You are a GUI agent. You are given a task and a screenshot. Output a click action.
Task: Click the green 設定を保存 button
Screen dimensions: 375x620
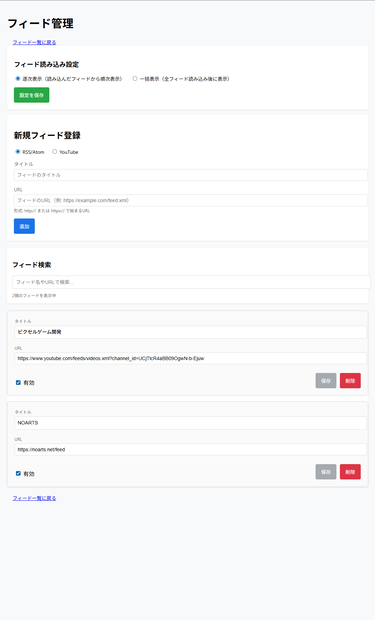click(x=32, y=95)
